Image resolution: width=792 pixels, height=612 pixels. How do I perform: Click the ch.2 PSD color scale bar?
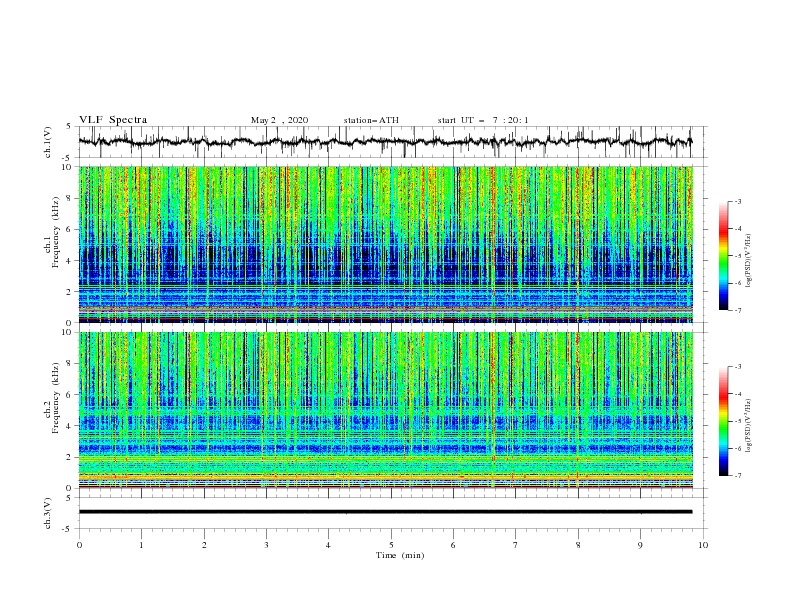[x=724, y=421]
